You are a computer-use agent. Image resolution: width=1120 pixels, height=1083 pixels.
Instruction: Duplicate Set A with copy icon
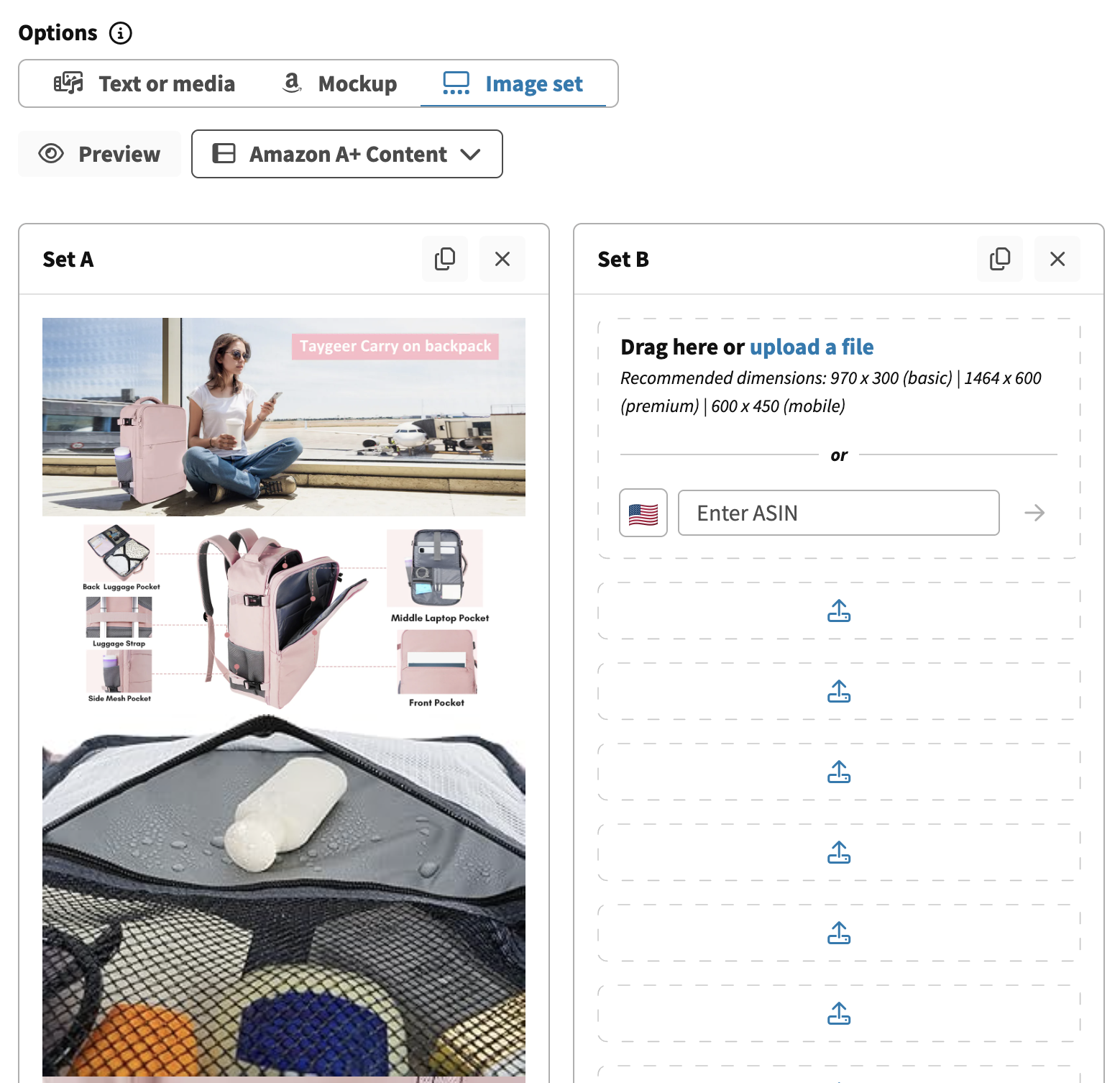pos(445,259)
